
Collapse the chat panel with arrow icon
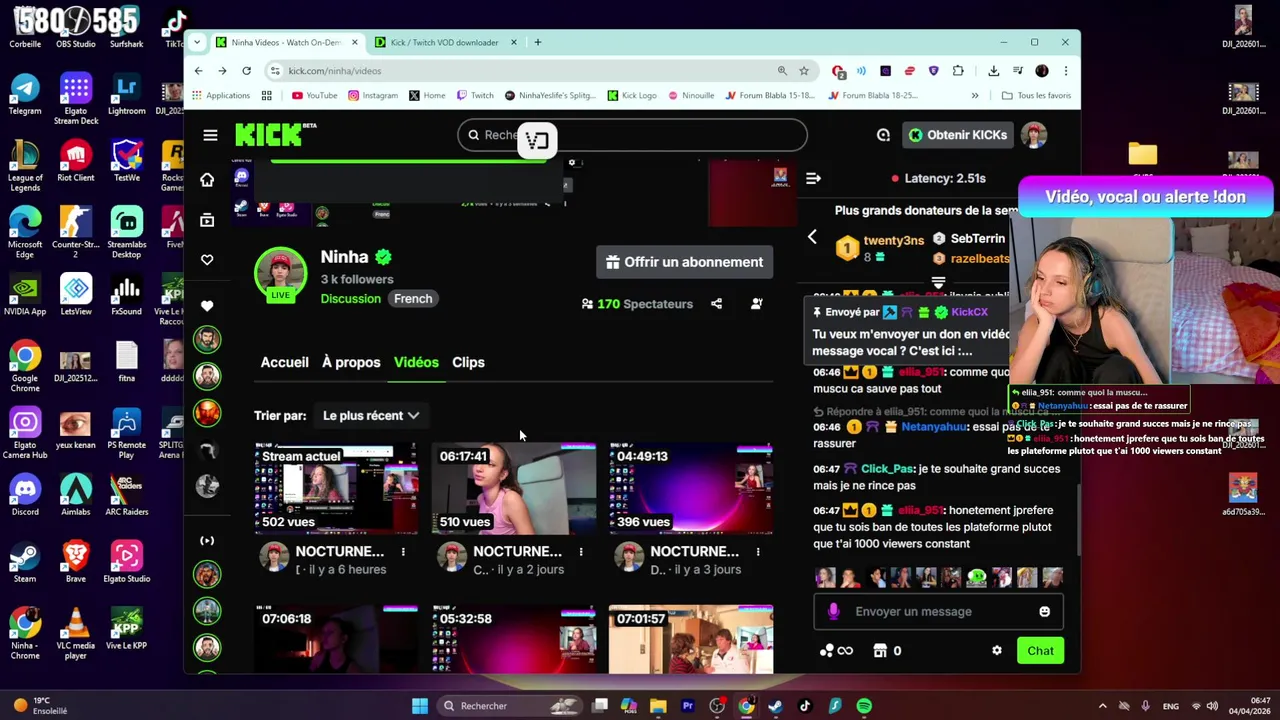(x=813, y=178)
